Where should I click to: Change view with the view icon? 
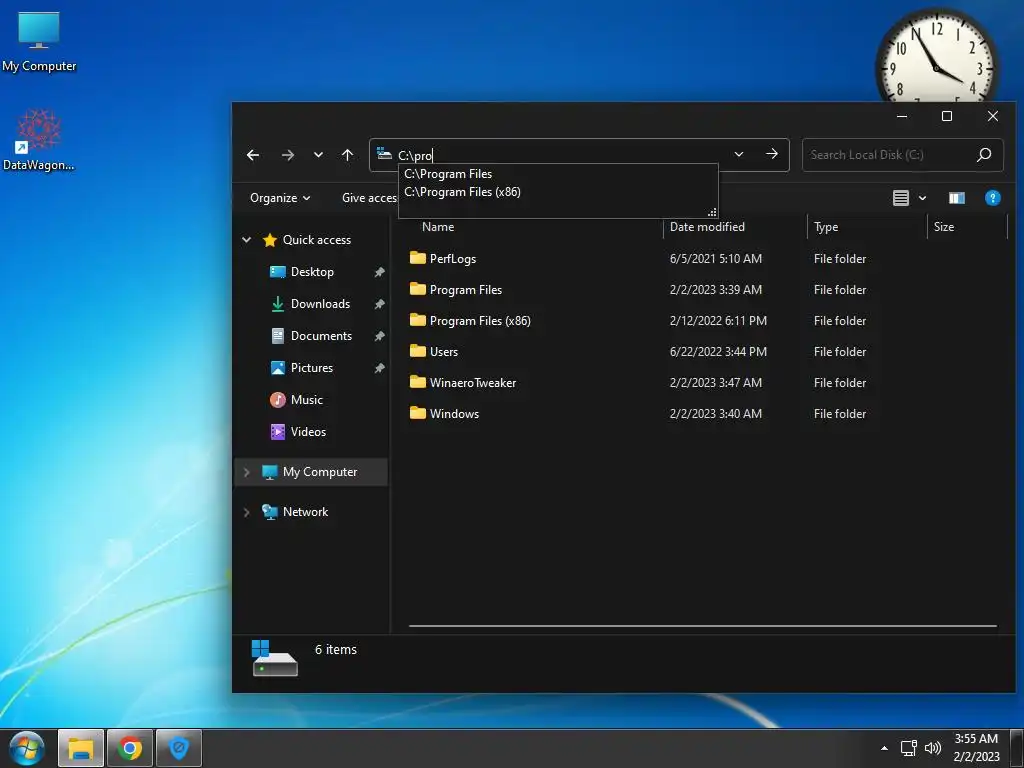[901, 198]
